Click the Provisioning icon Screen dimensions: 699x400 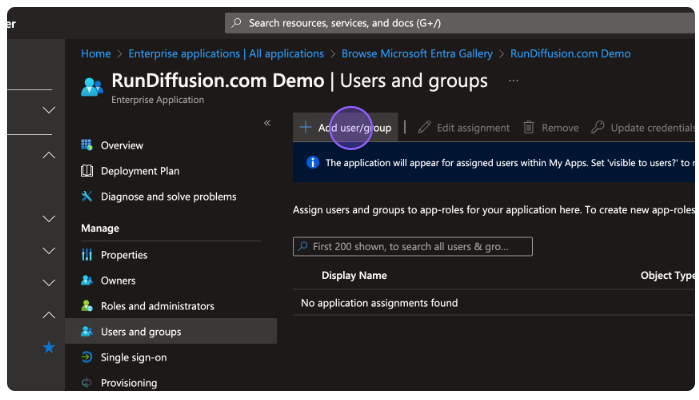coord(87,383)
